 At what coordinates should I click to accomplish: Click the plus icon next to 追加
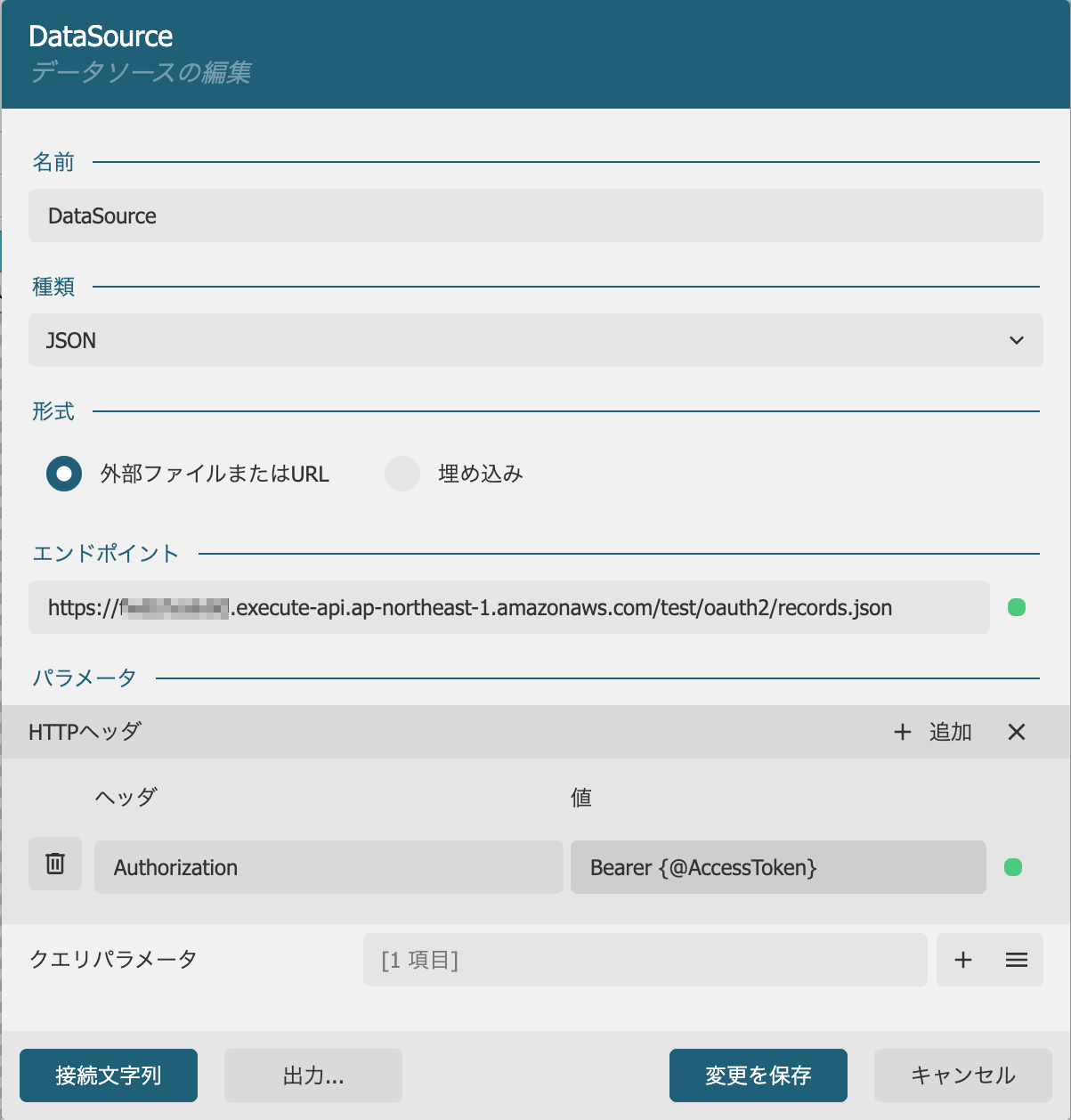[903, 732]
